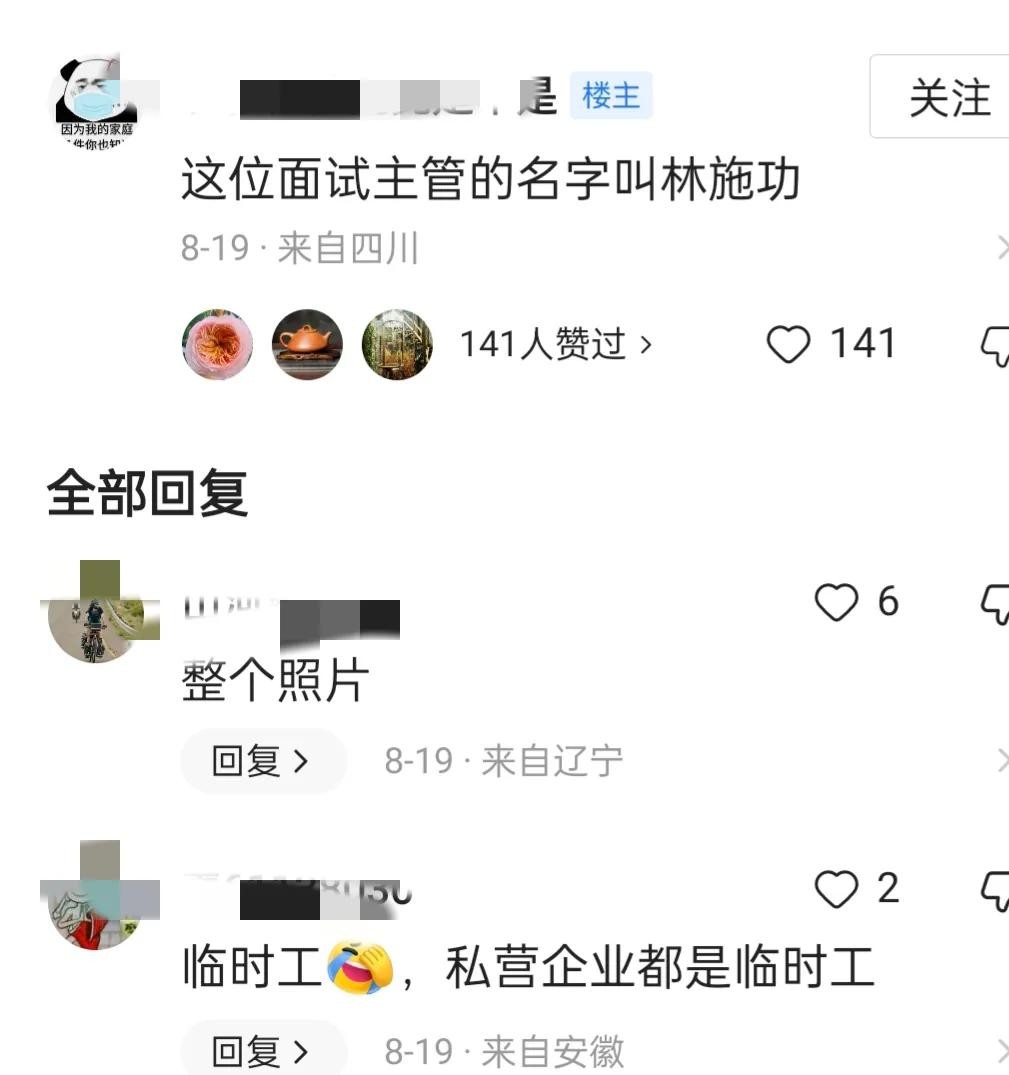
Task: Dislike the main post by 楼主
Action: (x=995, y=346)
